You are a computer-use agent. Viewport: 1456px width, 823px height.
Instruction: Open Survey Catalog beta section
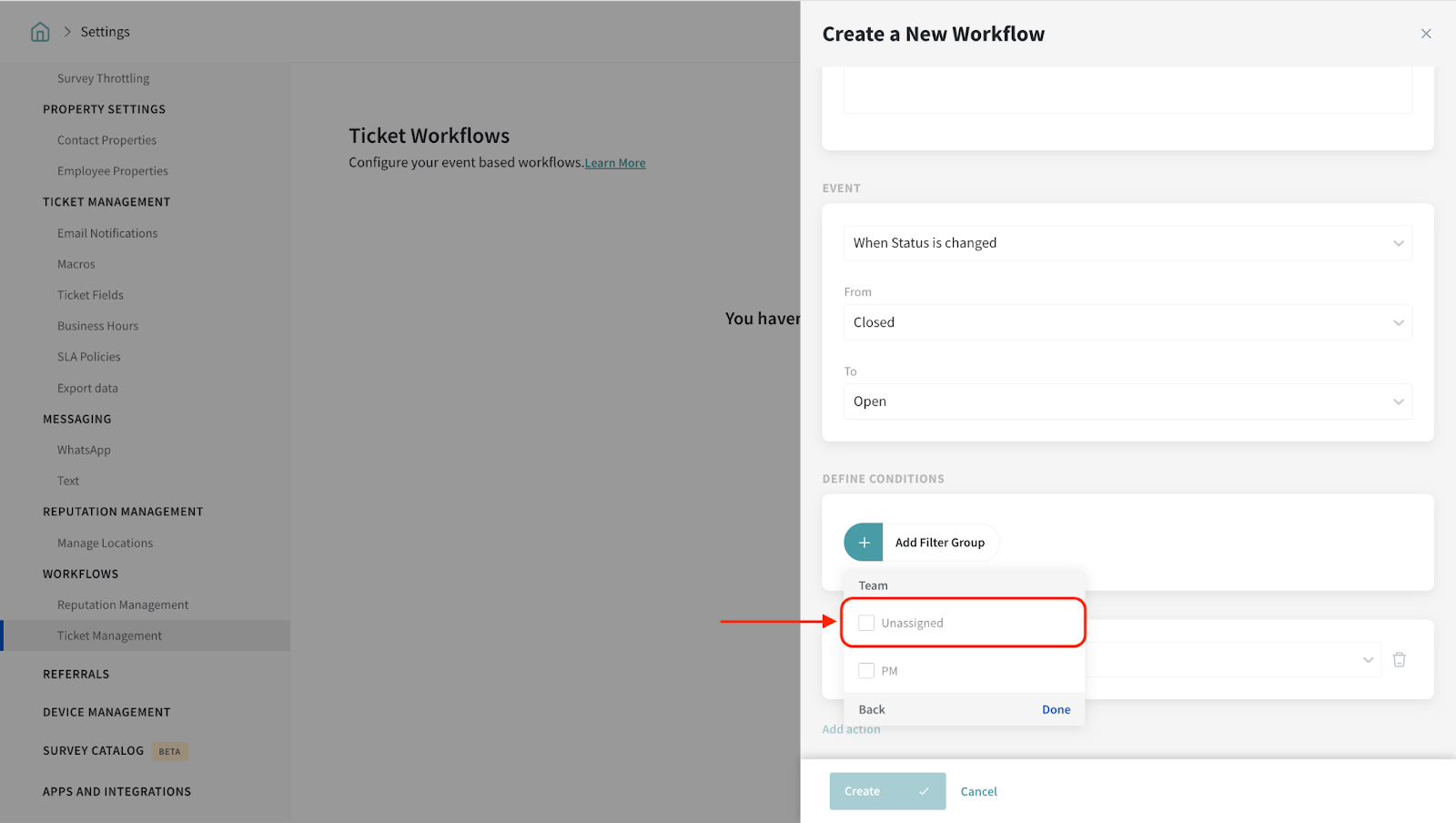pos(94,751)
